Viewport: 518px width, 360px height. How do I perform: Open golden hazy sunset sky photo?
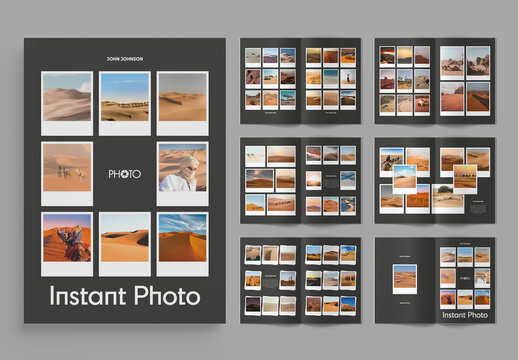(x=405, y=57)
